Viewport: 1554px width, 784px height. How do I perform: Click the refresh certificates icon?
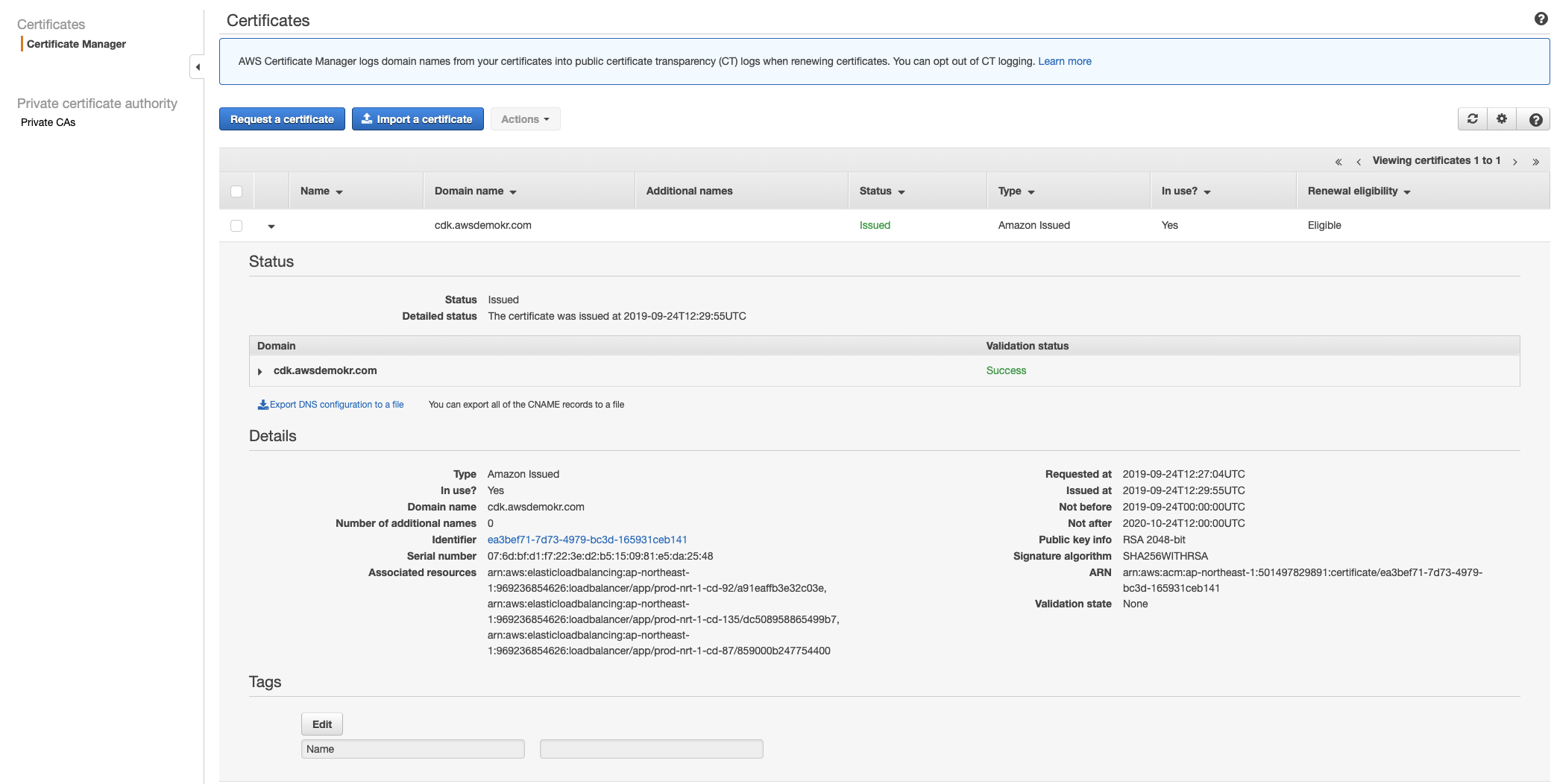pos(1472,119)
